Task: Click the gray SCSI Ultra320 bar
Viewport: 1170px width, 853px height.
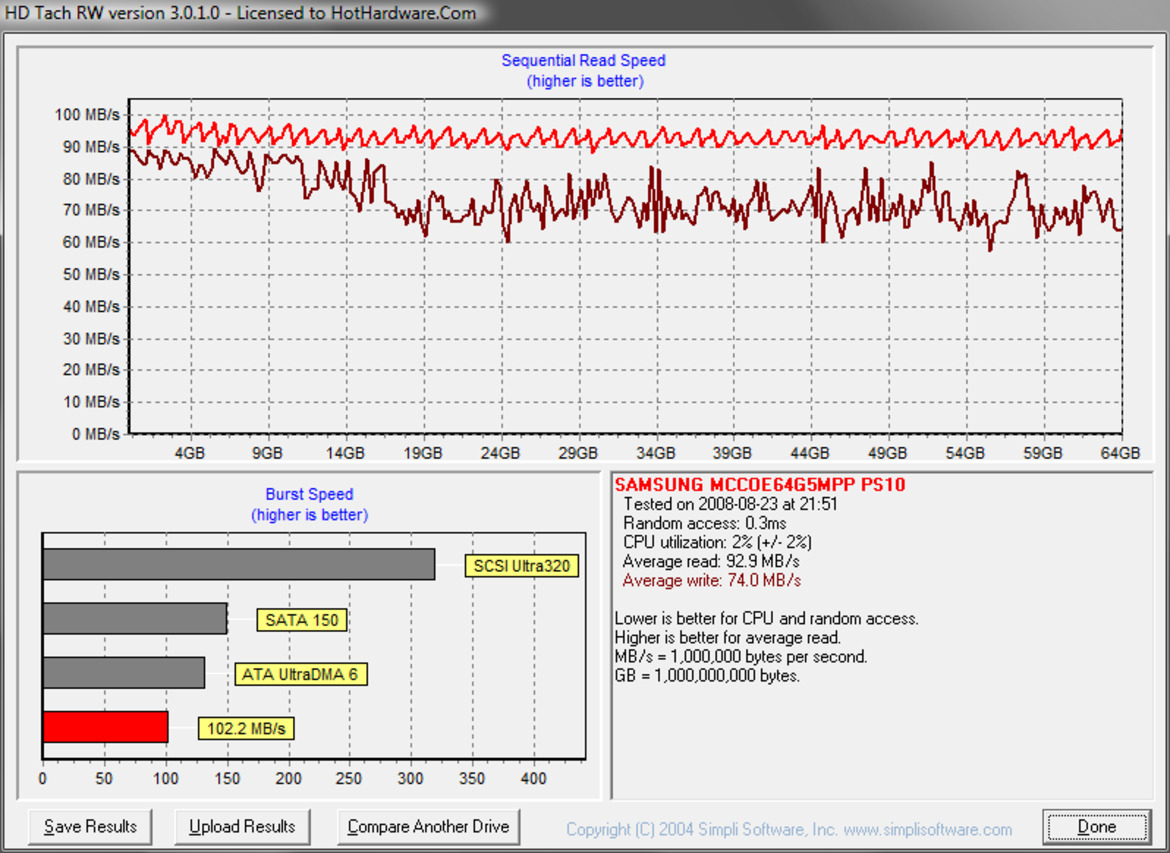Action: click(239, 564)
